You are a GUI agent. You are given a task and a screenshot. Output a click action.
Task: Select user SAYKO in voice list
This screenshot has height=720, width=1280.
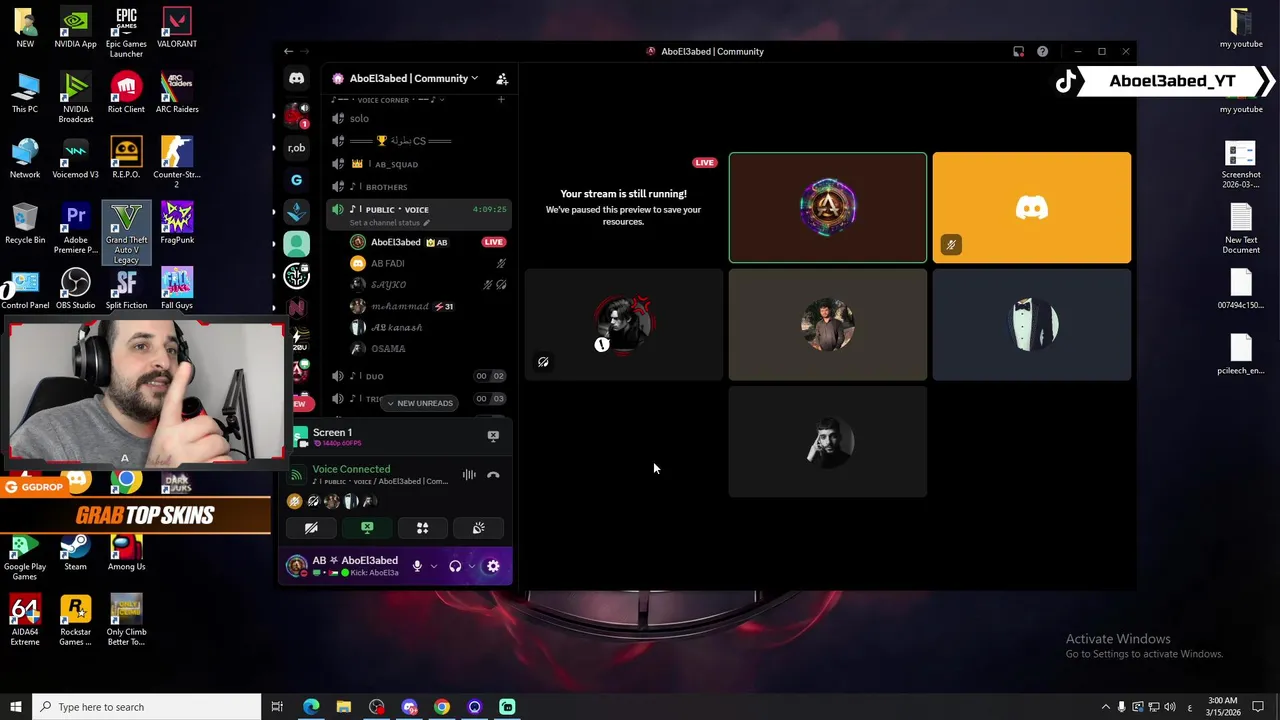428,284
